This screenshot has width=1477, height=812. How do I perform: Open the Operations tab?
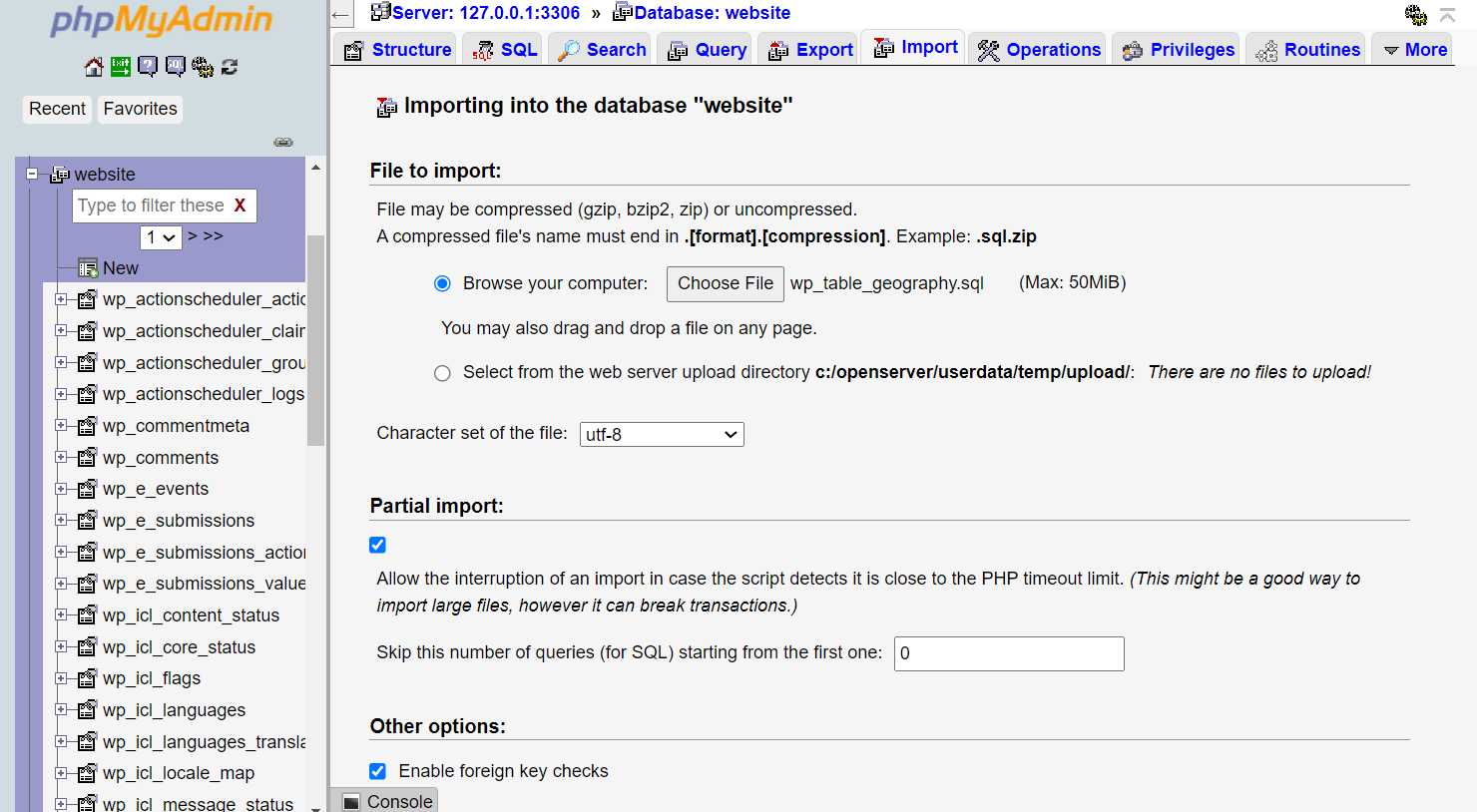1039,50
